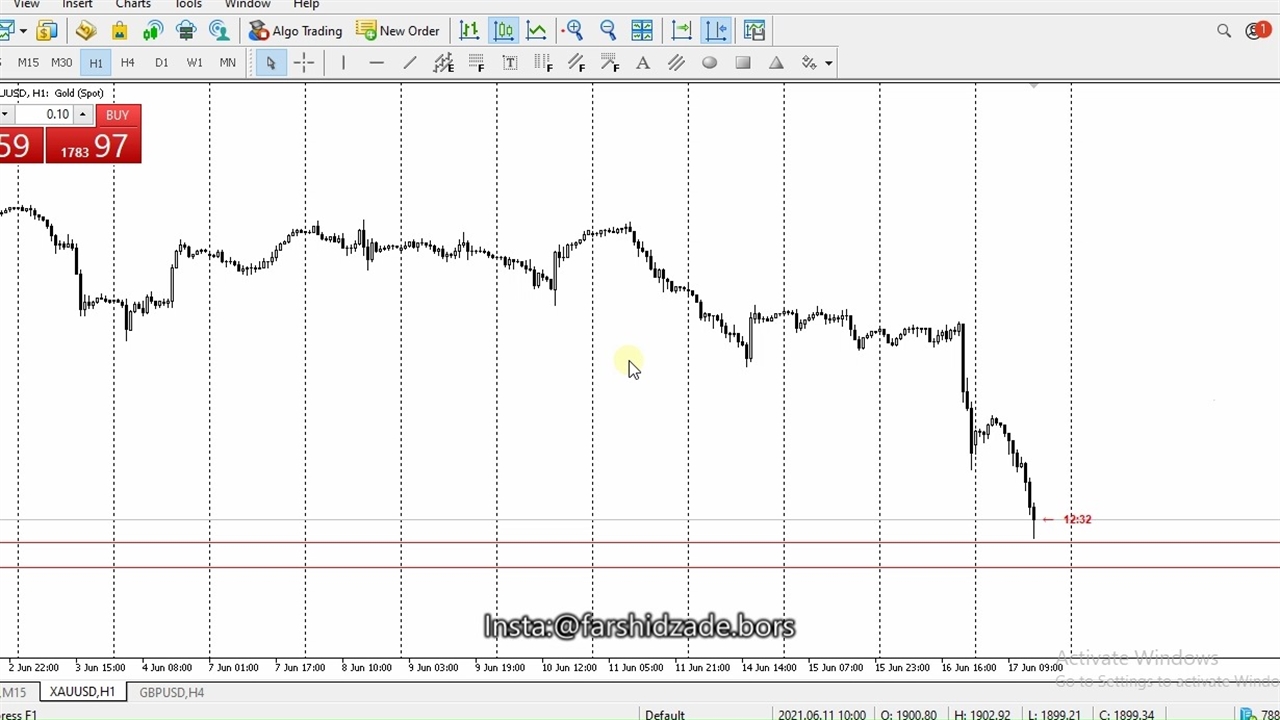Expand the arrow objects dropdown
Viewport: 1280px width, 720px height.
click(829, 64)
